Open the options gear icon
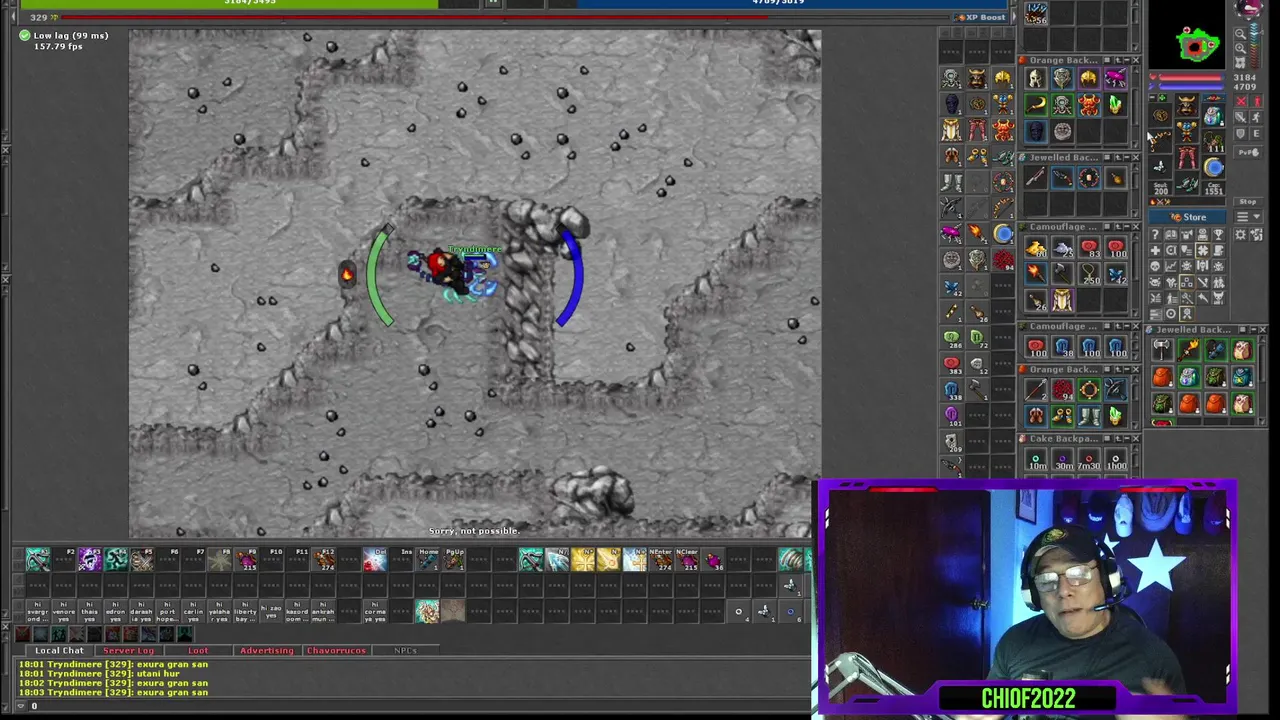 [x=1241, y=234]
